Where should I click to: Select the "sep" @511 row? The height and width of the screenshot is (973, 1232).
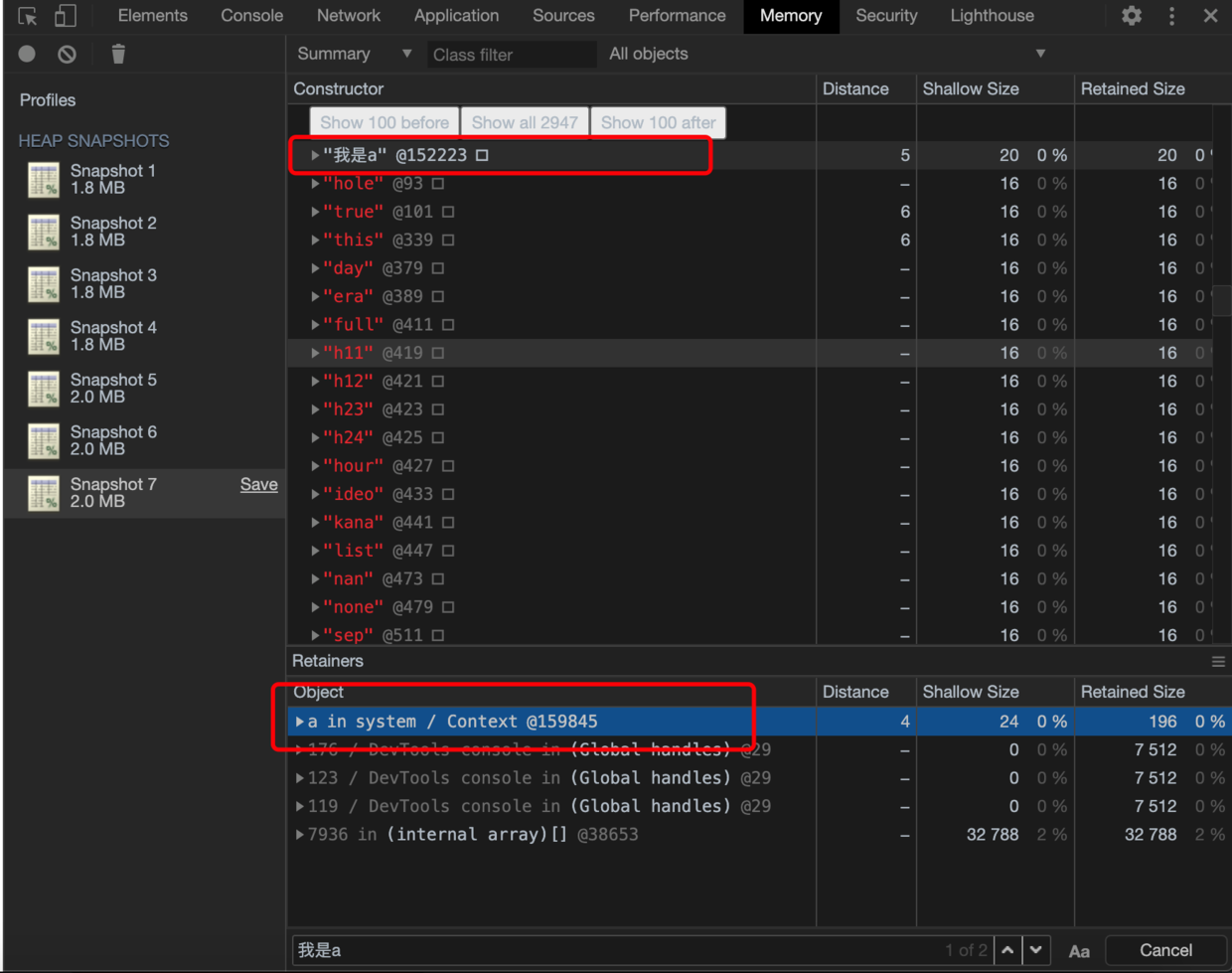750,635
